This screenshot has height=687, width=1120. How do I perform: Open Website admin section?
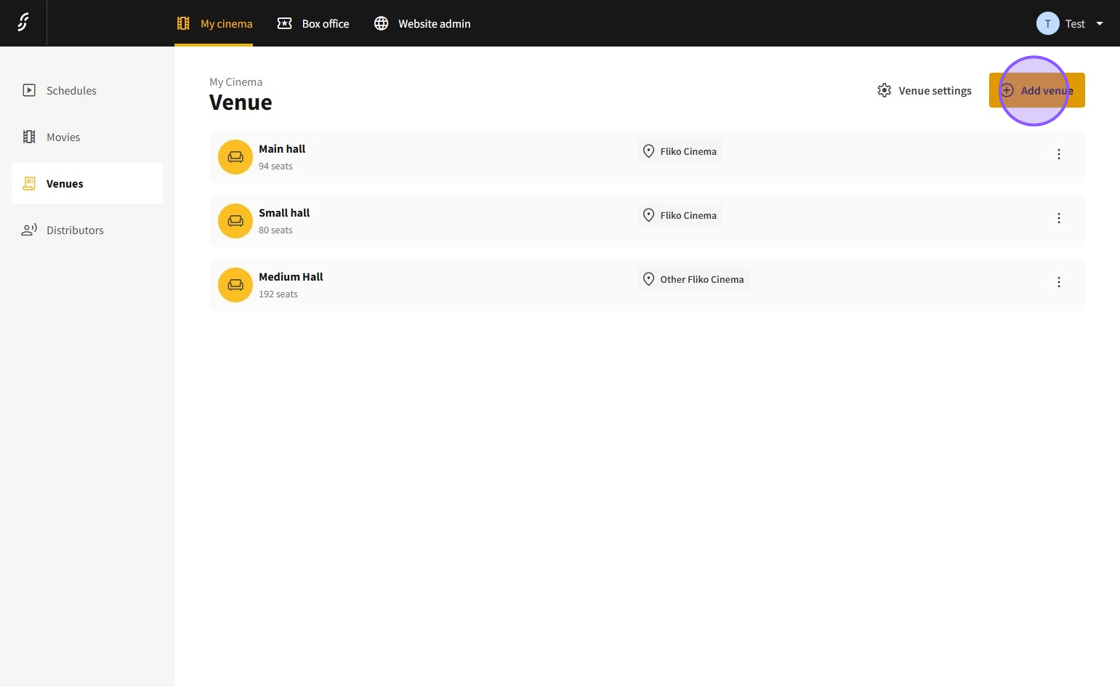(422, 23)
